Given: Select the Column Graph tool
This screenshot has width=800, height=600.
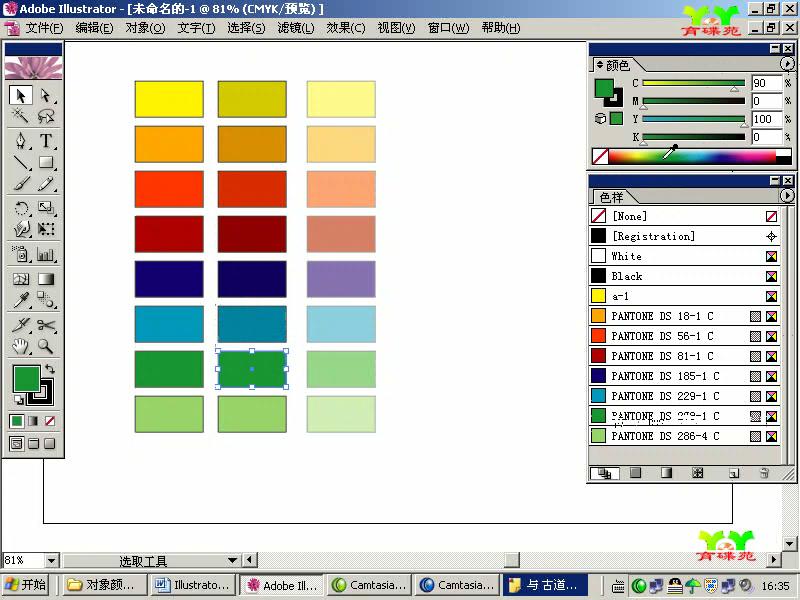Looking at the screenshot, I should pos(45,254).
